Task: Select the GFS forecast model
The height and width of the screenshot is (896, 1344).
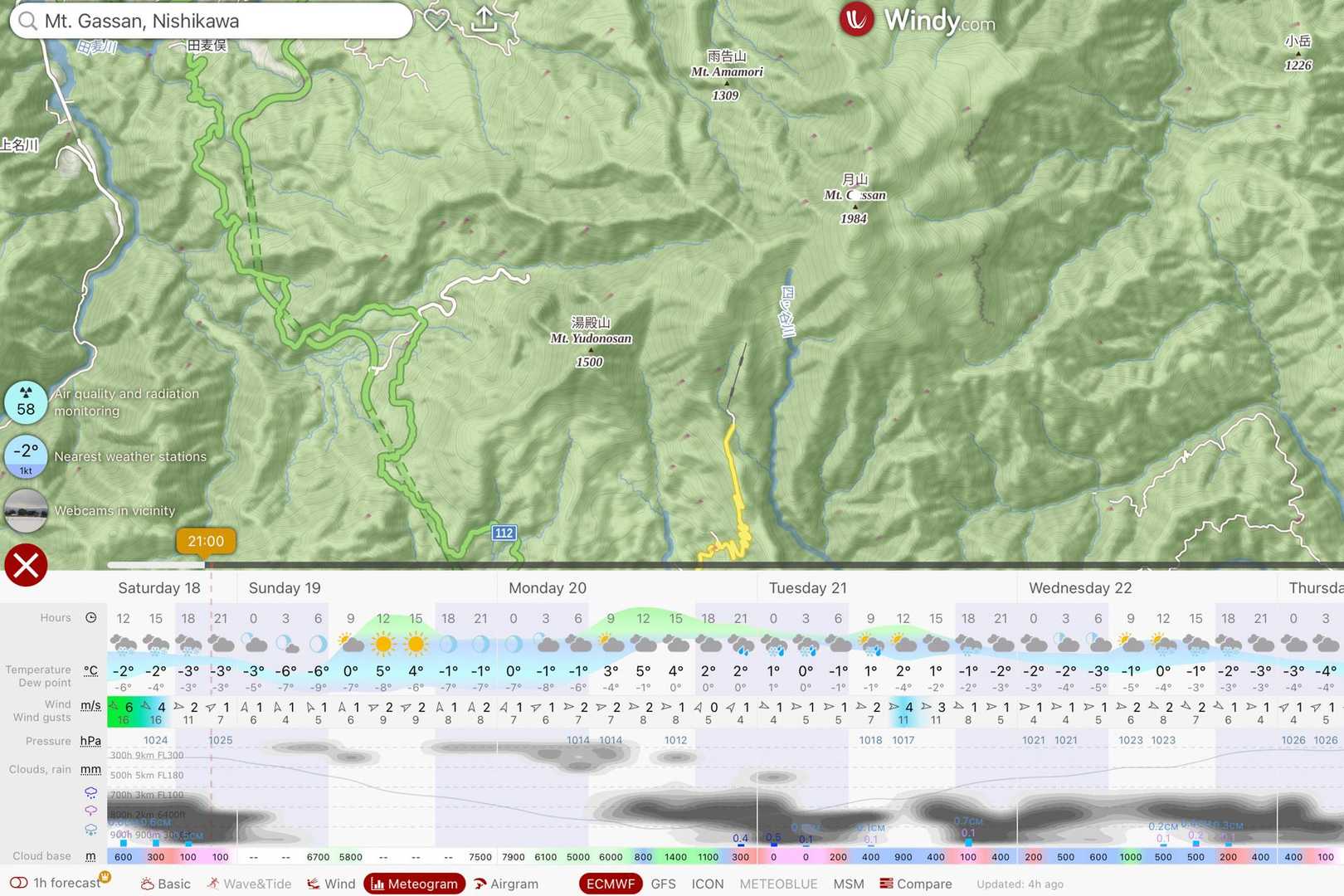Action: point(663,884)
